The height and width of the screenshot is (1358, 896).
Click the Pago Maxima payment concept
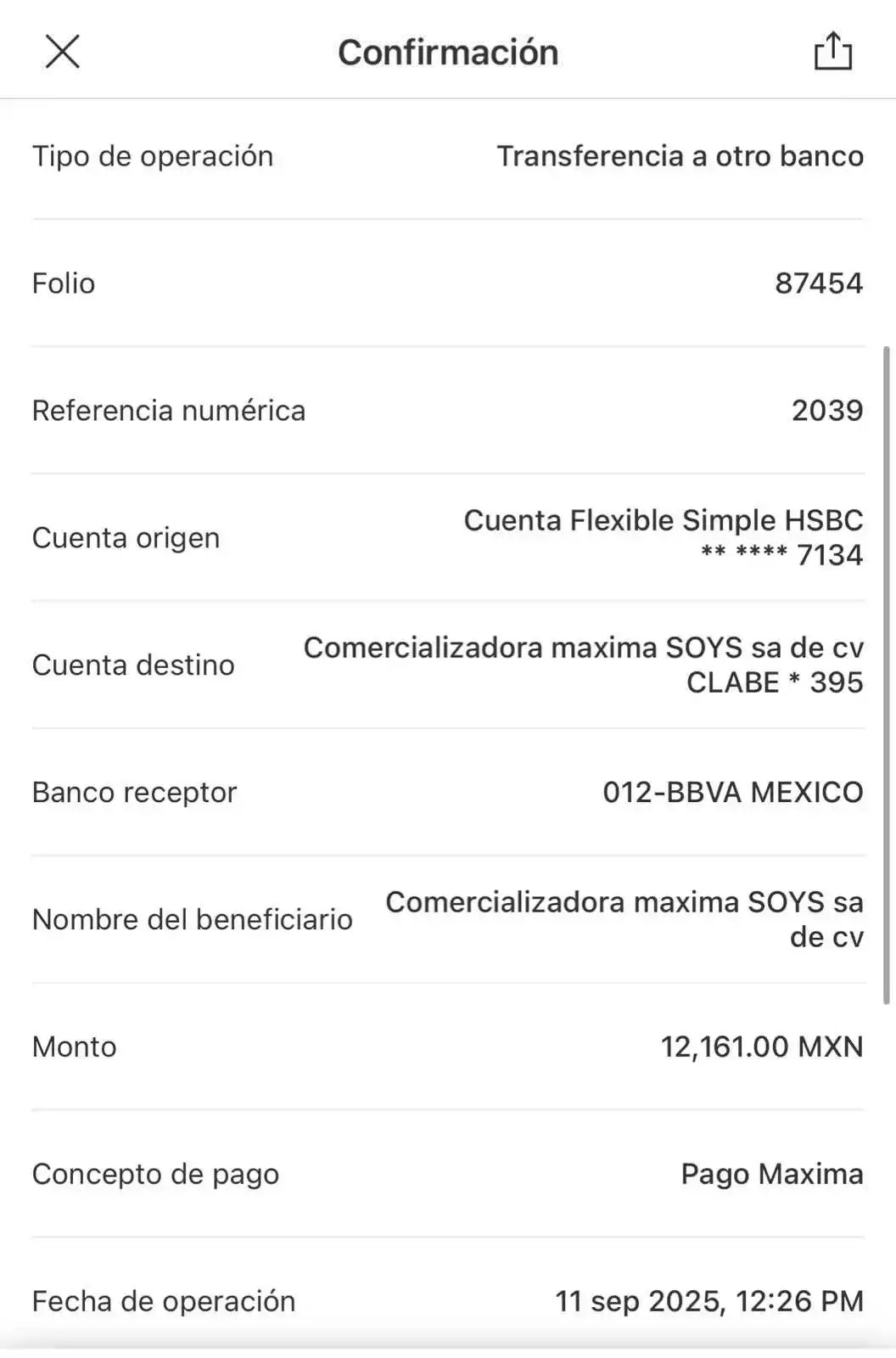[771, 1174]
